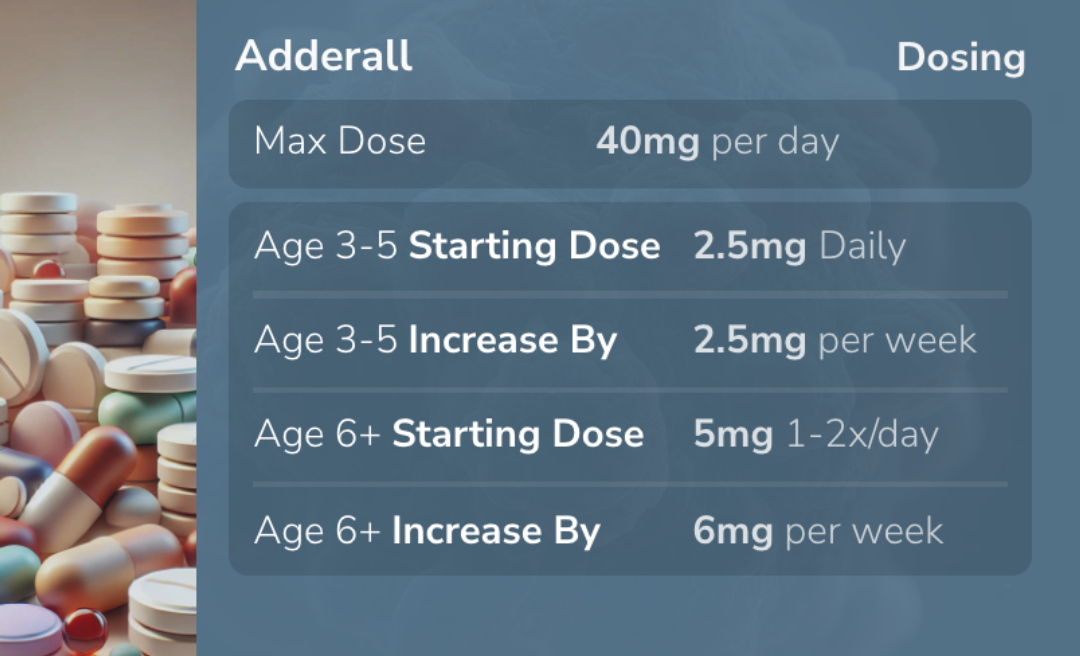The image size is (1080, 656).
Task: Click the 2.5mg Daily value
Action: click(x=799, y=246)
